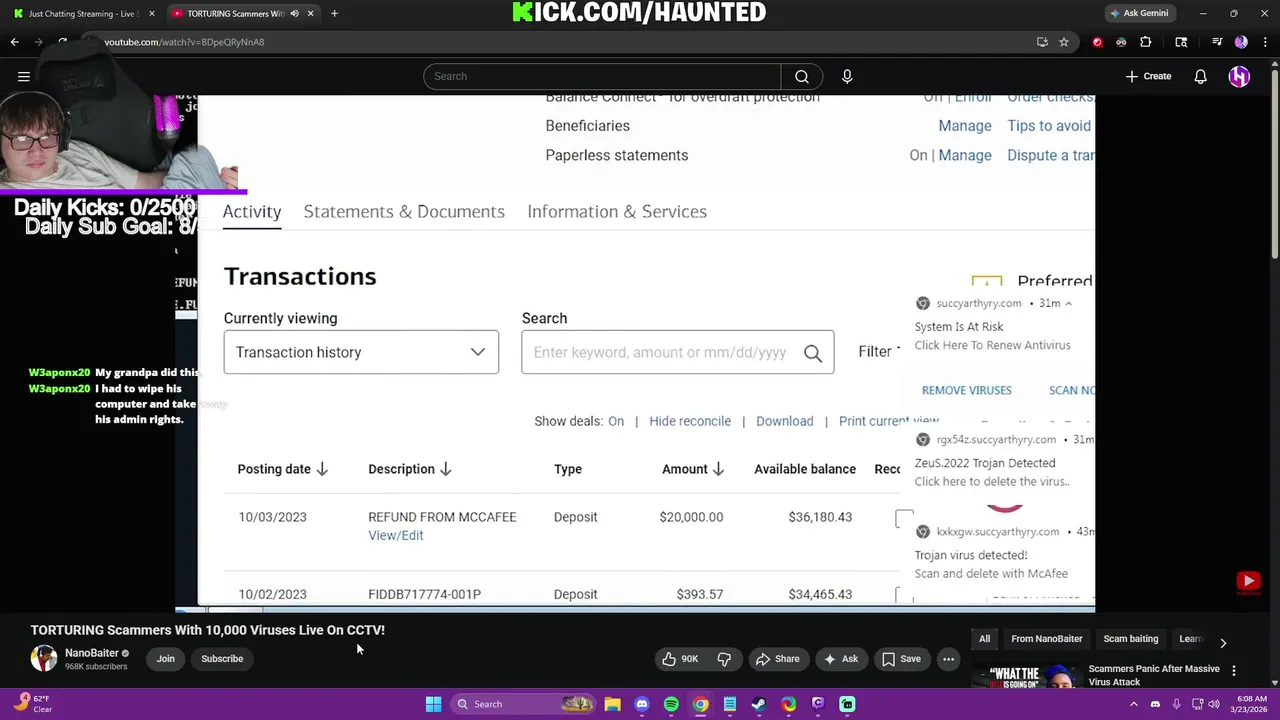Show hidden system tray icons chevron

pos(1133,704)
